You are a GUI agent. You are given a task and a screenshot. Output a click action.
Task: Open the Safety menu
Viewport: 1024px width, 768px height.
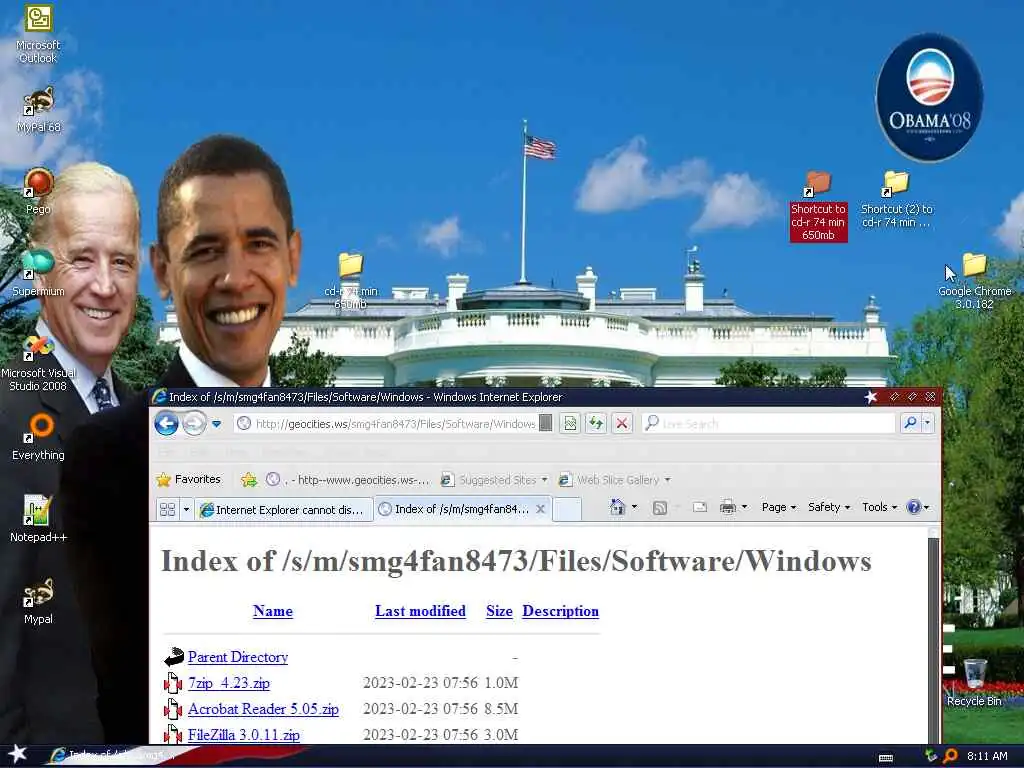coord(829,507)
